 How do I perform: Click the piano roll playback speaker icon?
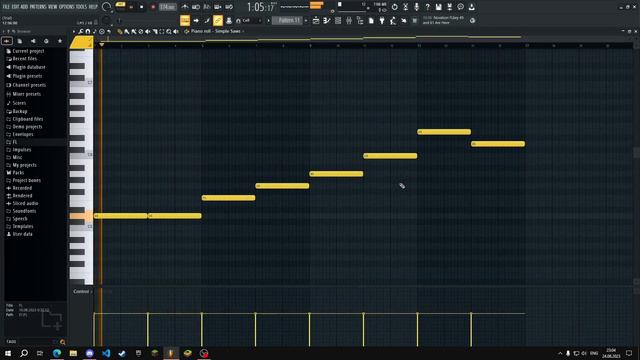tap(176, 31)
